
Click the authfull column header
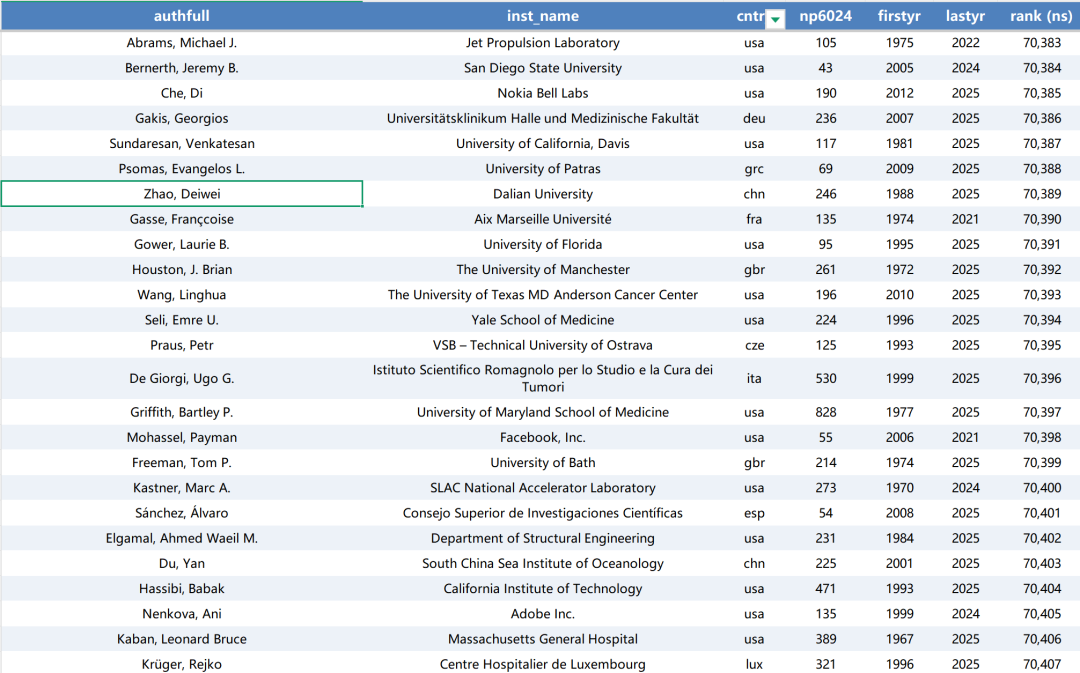click(x=181, y=16)
